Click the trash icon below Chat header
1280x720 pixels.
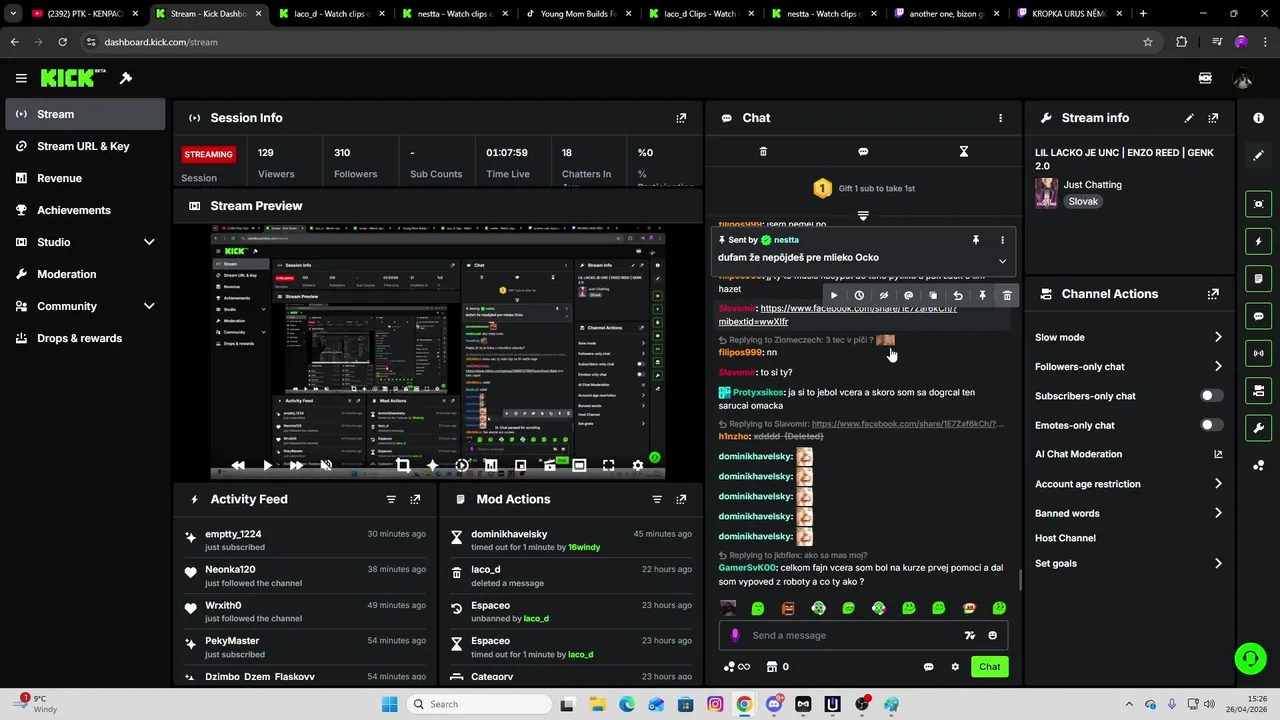click(x=763, y=152)
